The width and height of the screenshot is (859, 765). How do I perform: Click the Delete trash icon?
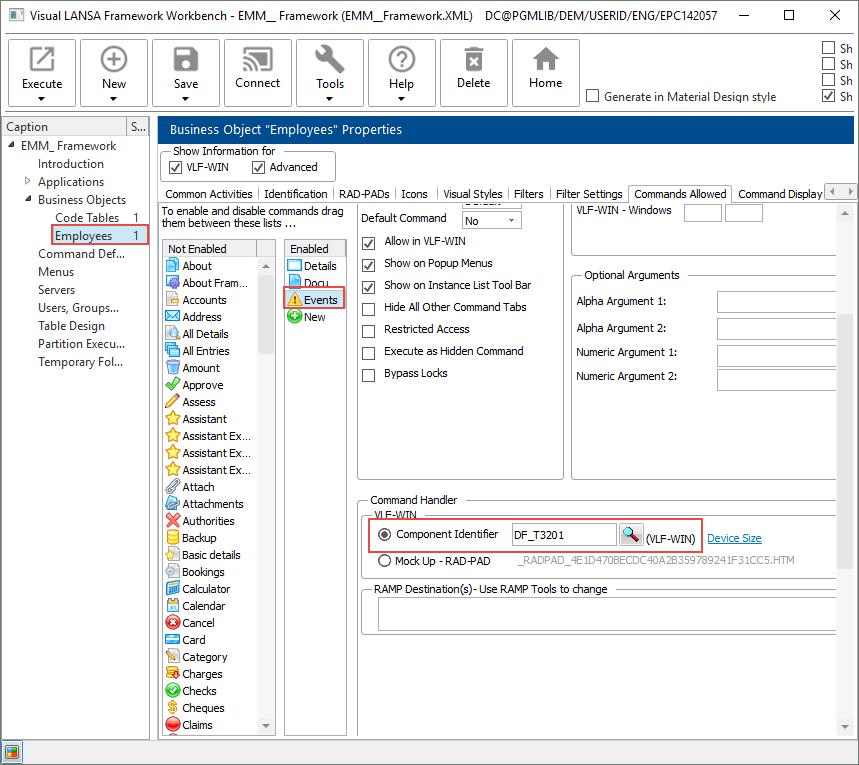[474, 60]
